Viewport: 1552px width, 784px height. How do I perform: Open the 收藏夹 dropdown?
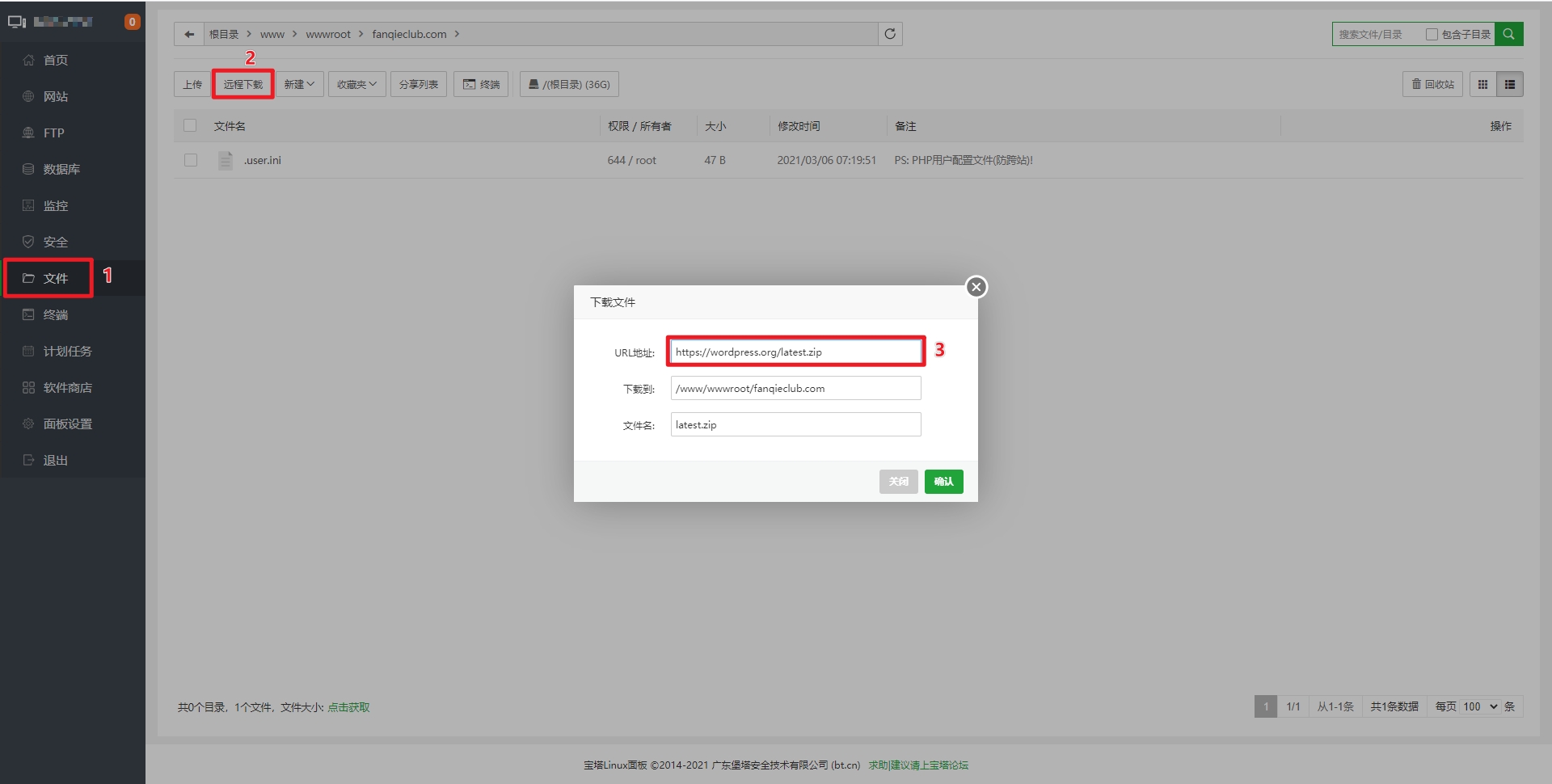(x=356, y=83)
